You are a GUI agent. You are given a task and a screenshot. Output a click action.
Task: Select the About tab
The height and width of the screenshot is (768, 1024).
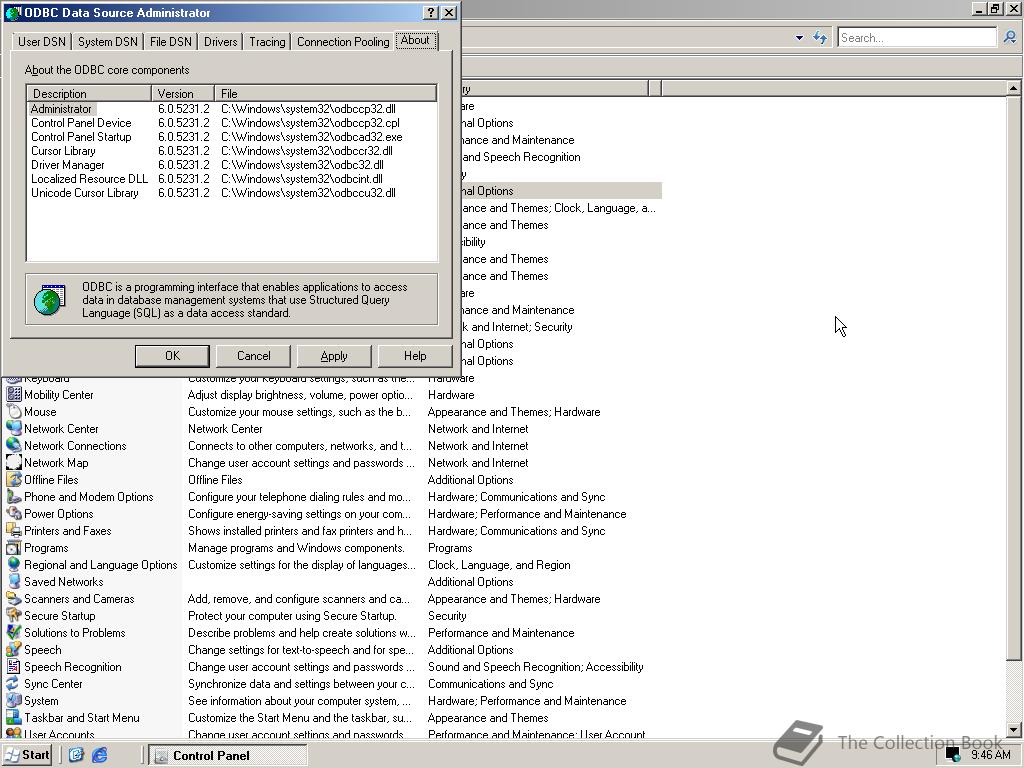(415, 40)
